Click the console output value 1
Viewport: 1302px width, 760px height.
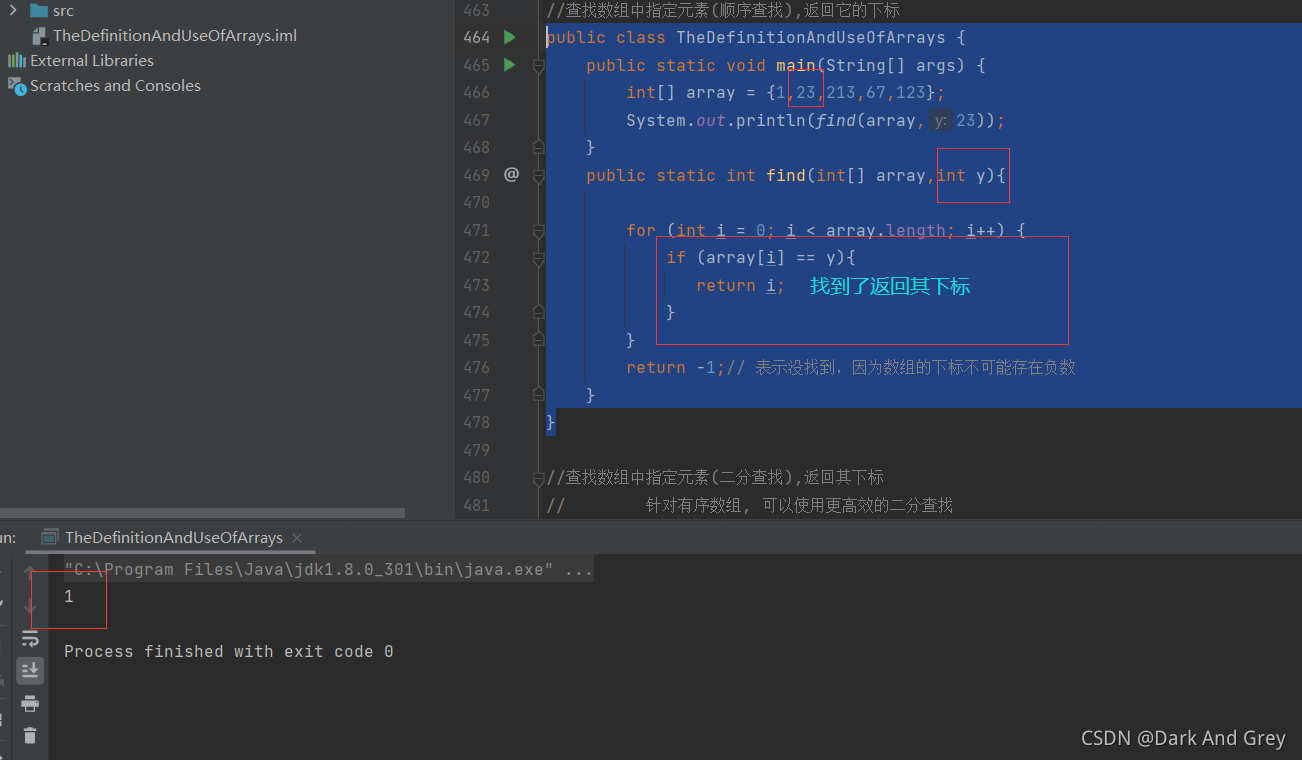click(69, 597)
